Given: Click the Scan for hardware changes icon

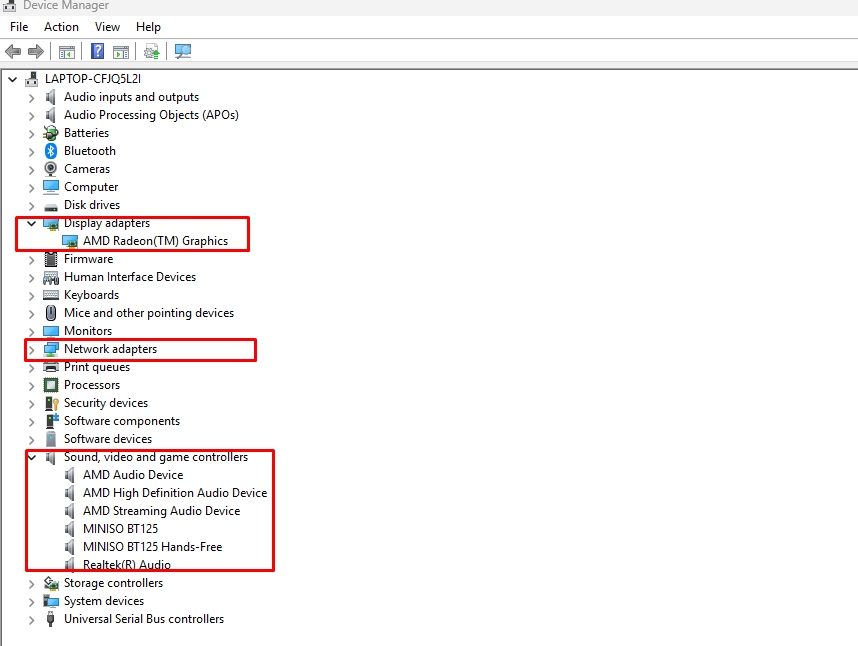Looking at the screenshot, I should 183,51.
